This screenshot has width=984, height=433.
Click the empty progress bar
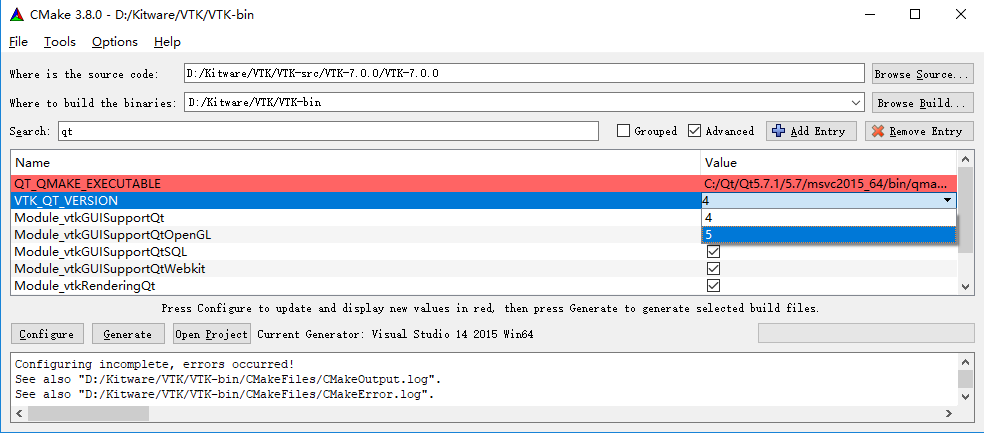tap(865, 334)
